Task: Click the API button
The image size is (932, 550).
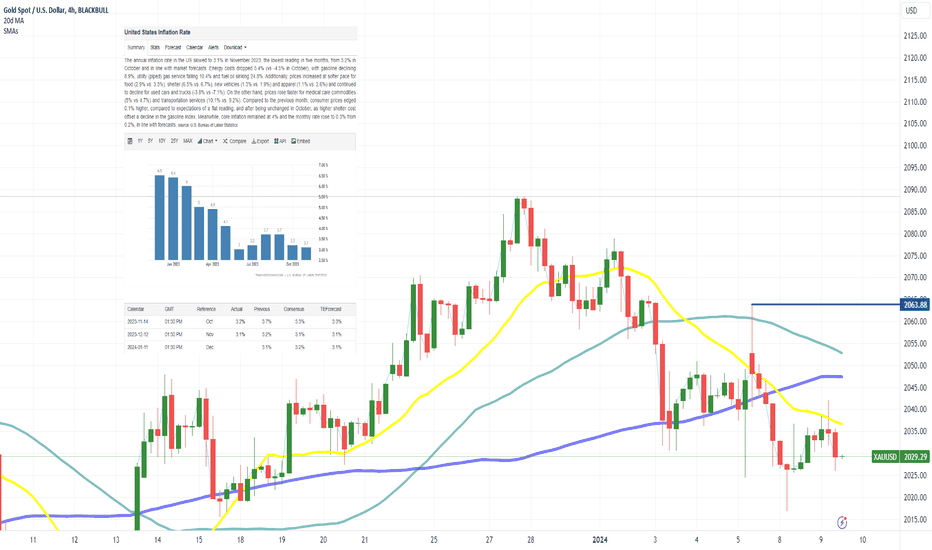Action: (280, 142)
